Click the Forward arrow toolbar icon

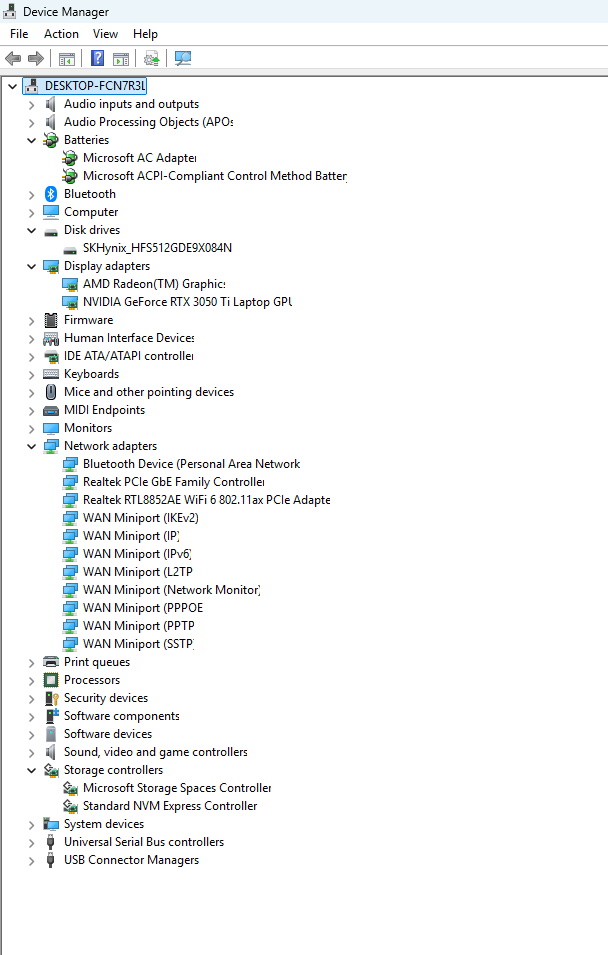coord(36,58)
